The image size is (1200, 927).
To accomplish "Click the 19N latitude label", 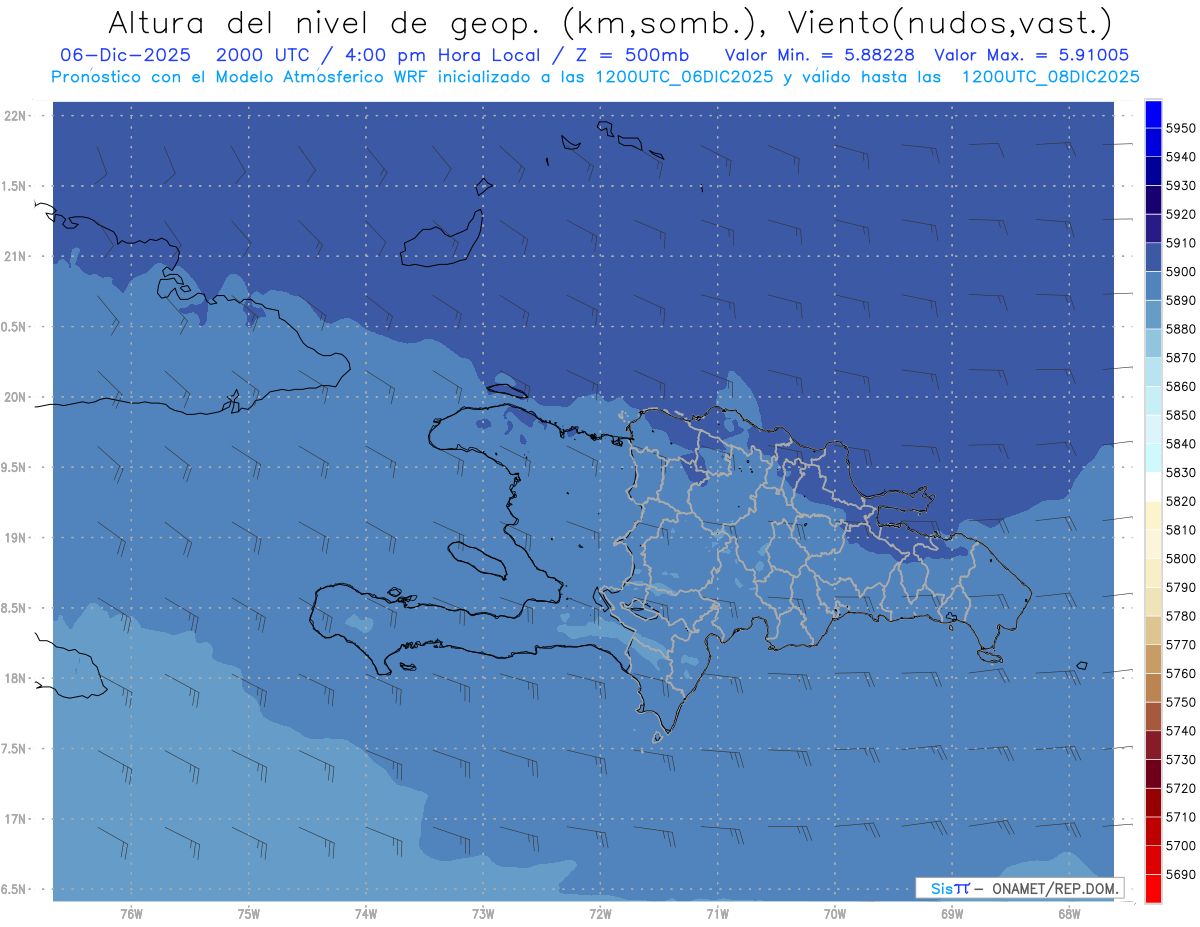I will point(14,537).
